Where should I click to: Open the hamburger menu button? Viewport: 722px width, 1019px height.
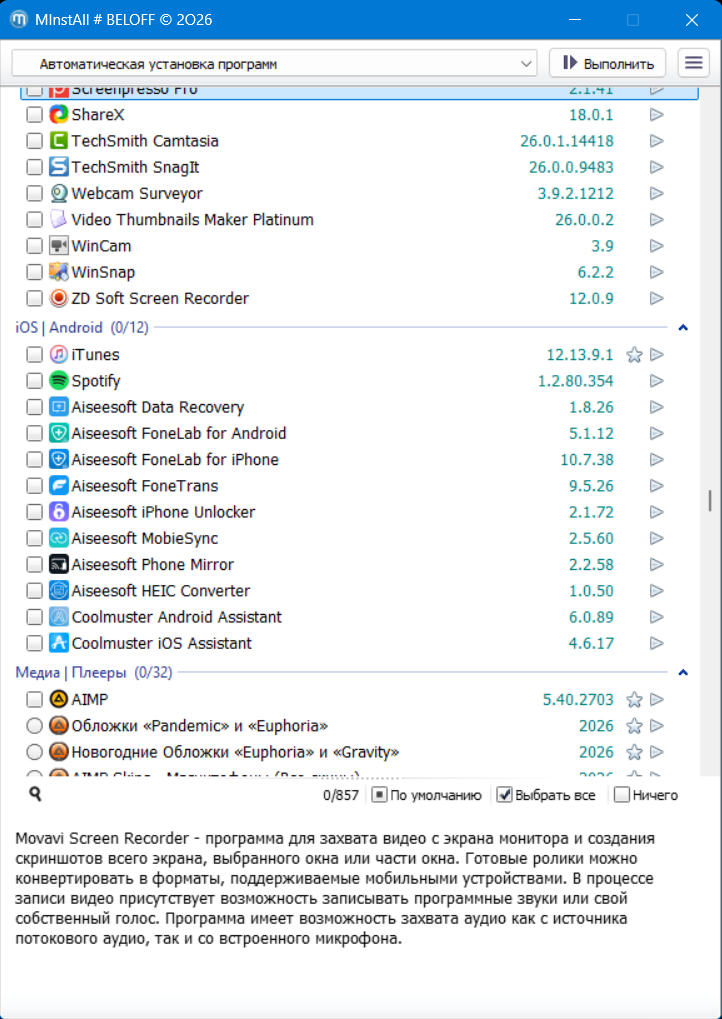point(693,63)
